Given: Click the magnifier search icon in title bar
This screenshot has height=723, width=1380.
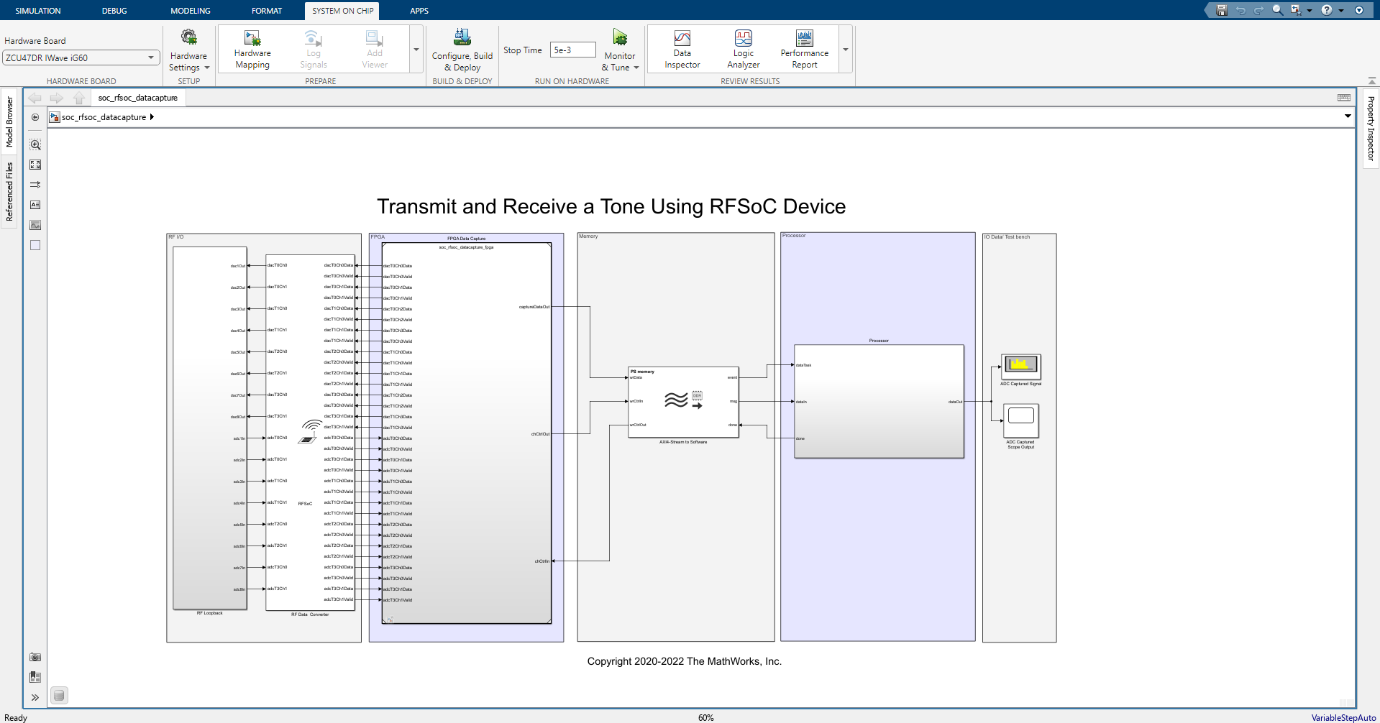Looking at the screenshot, I should coord(1277,10).
